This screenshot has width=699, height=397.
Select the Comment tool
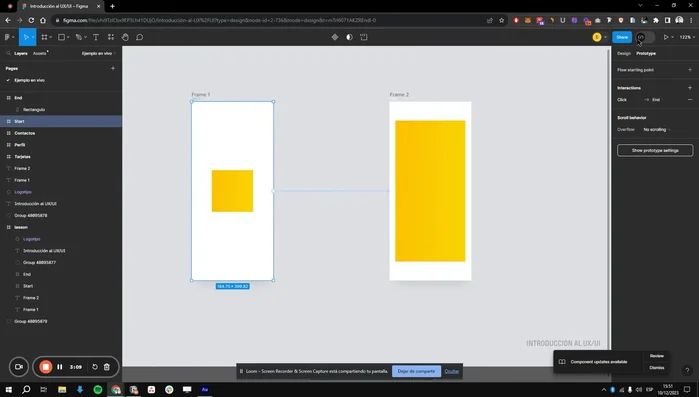(140, 37)
